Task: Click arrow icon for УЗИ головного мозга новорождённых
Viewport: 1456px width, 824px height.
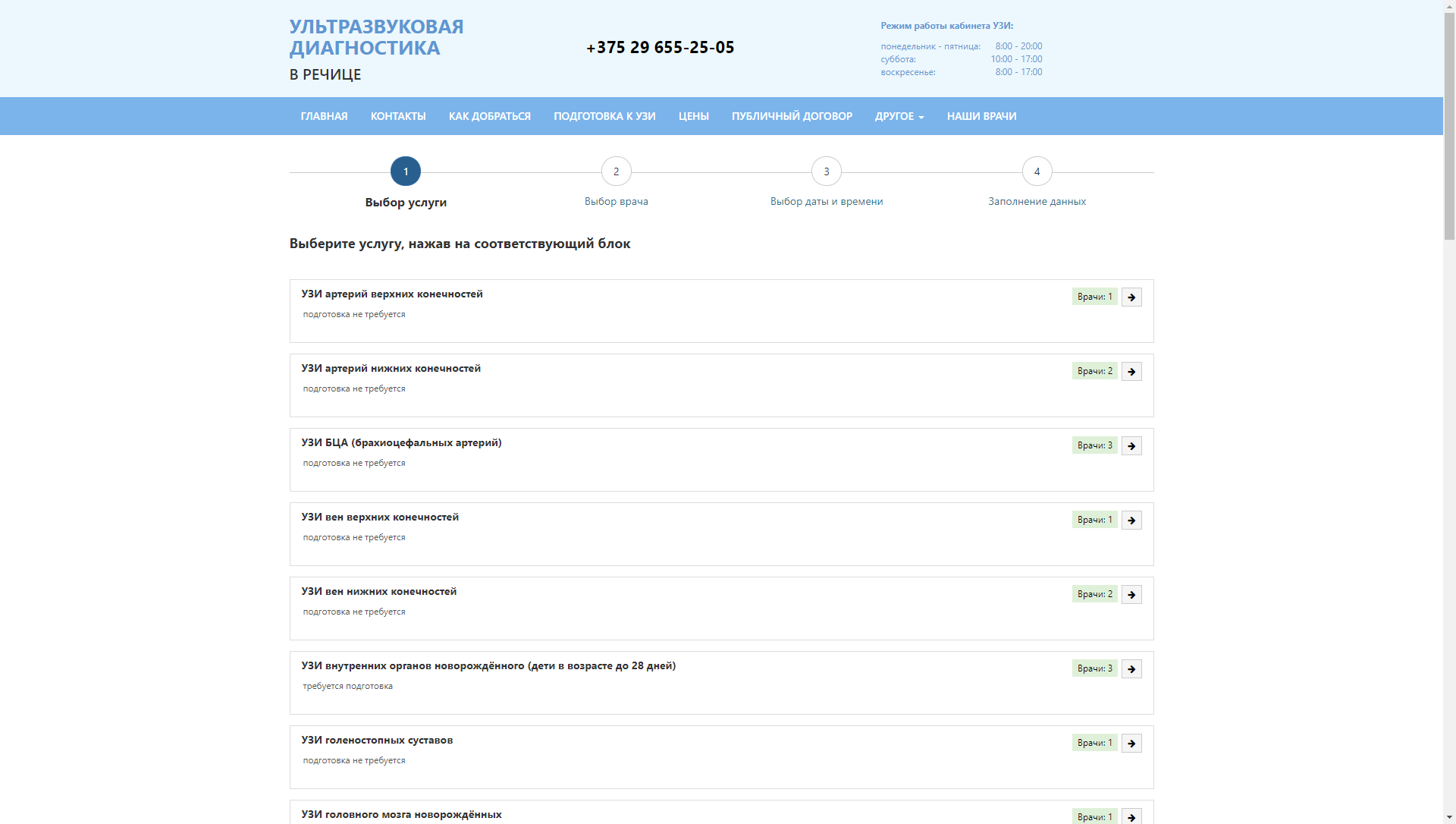Action: pos(1131,816)
